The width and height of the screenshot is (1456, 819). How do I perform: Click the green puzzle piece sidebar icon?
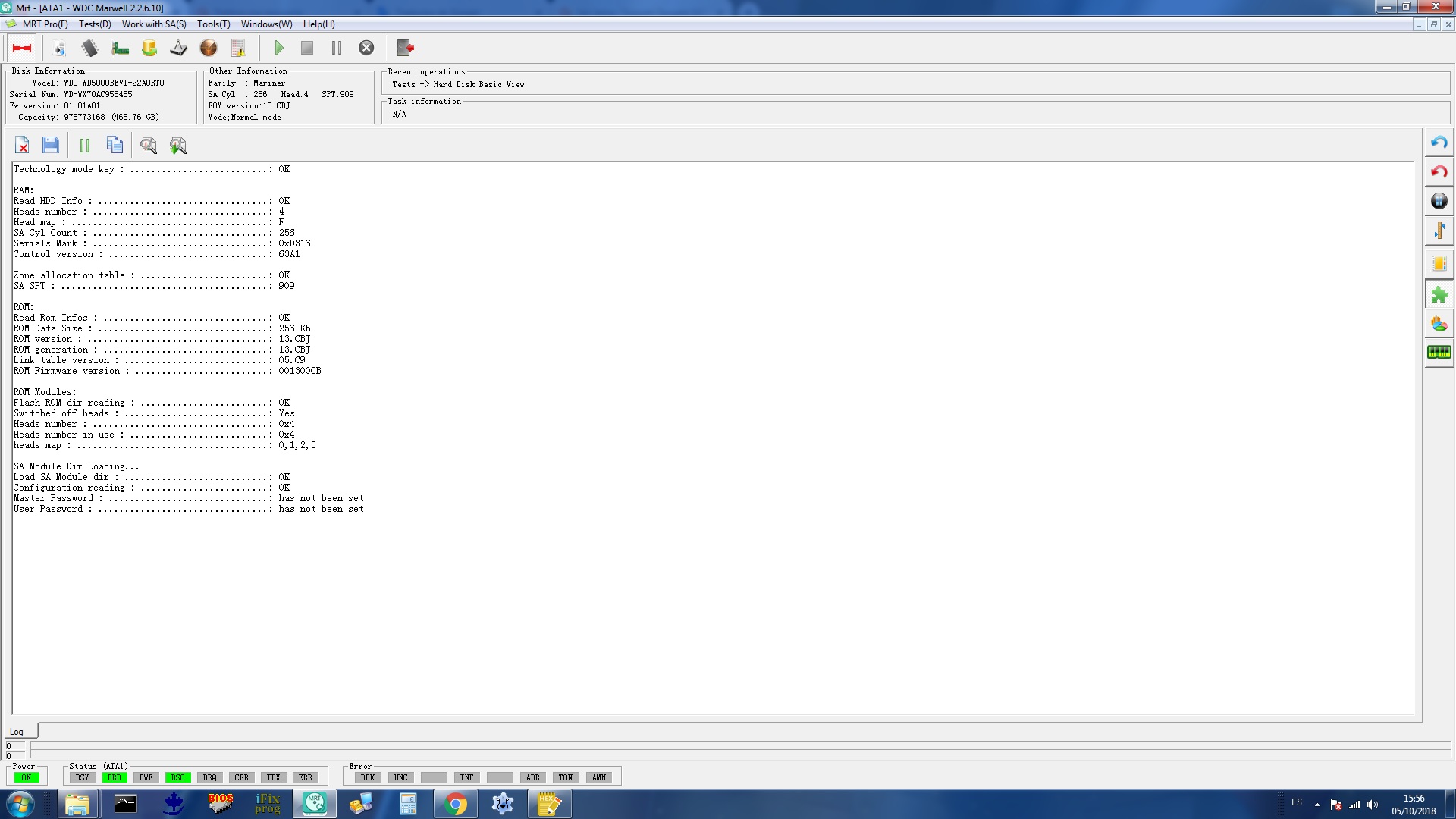[x=1439, y=294]
